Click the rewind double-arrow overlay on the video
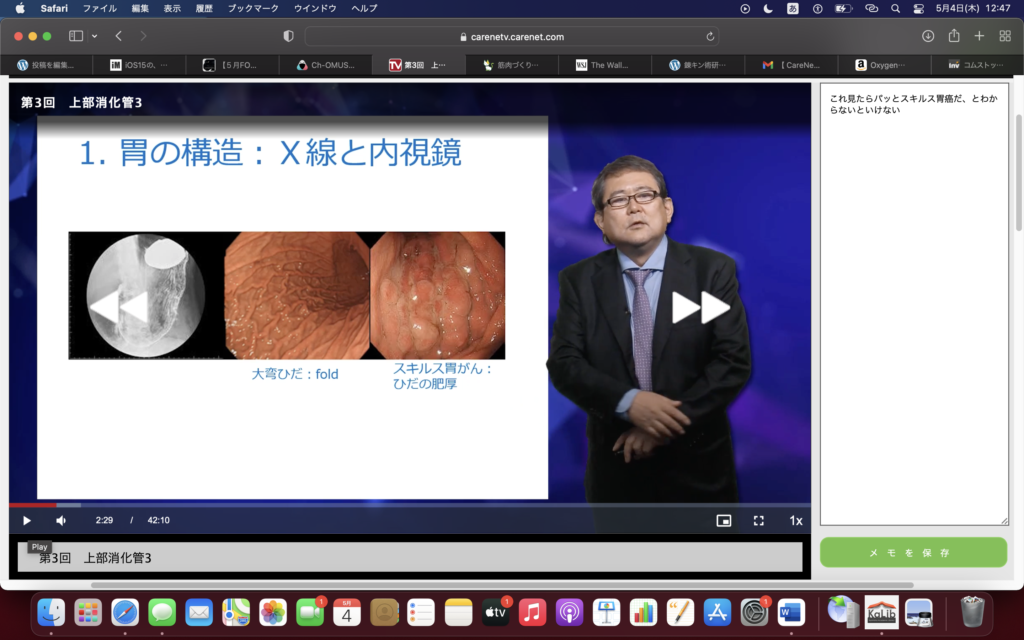1024x640 pixels. (x=118, y=307)
